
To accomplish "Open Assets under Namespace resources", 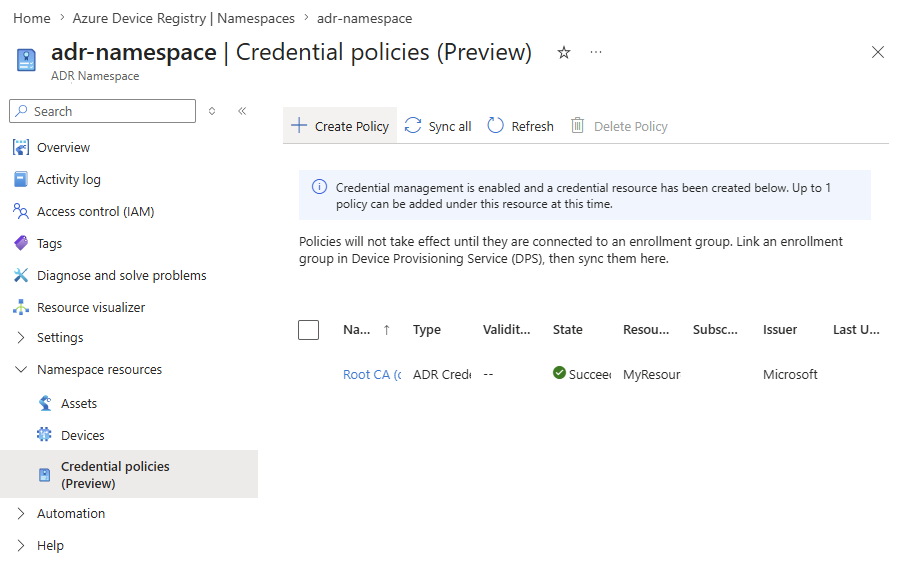I will point(79,403).
